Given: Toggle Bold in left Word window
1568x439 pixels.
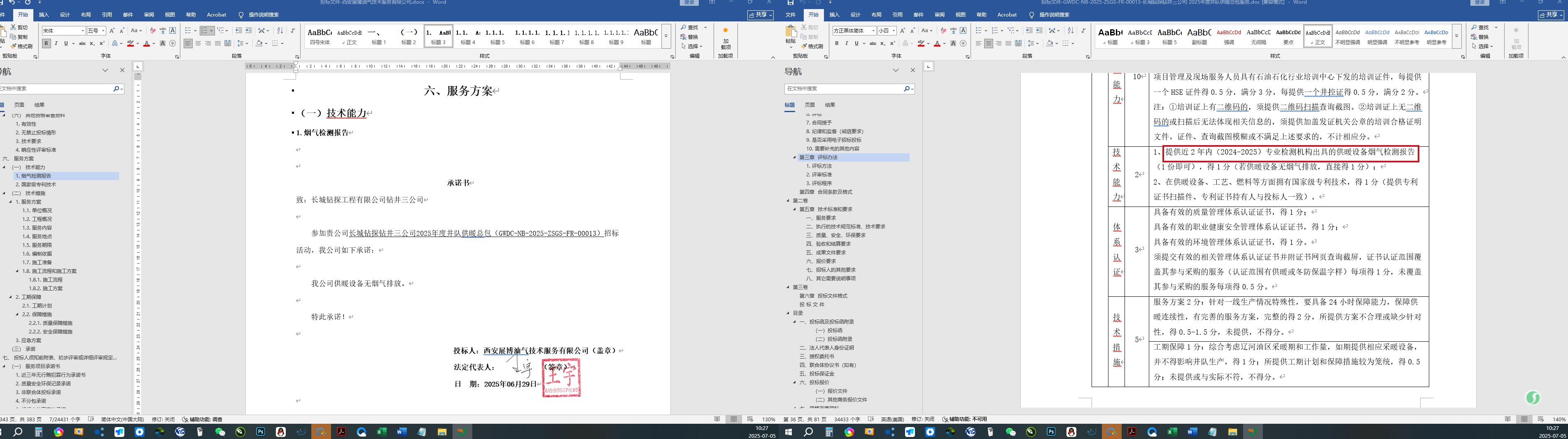Looking at the screenshot, I should point(46,43).
